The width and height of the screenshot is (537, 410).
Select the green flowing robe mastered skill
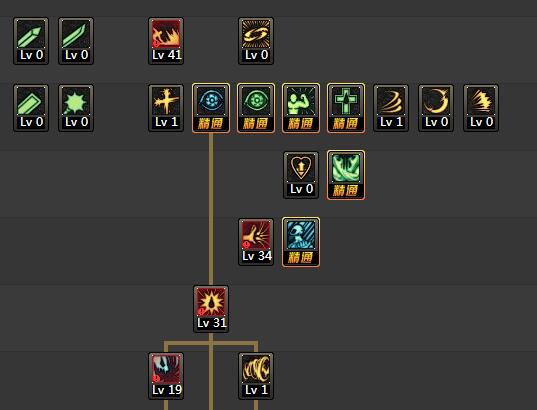(346, 175)
